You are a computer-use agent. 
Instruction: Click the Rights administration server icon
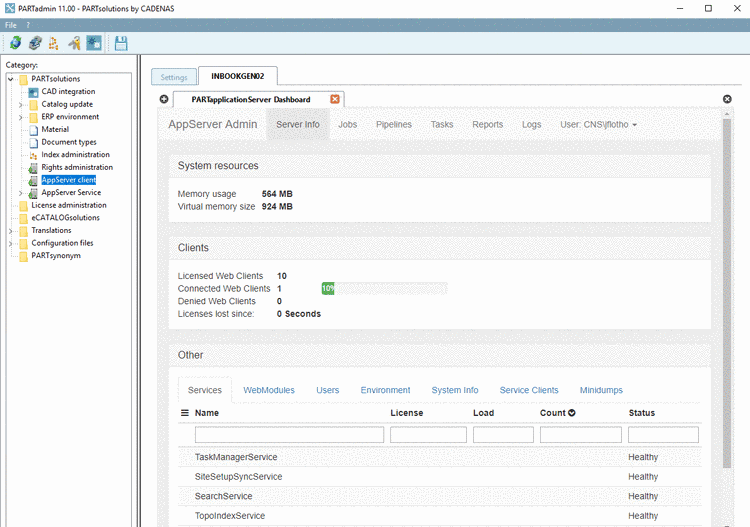[33, 168]
